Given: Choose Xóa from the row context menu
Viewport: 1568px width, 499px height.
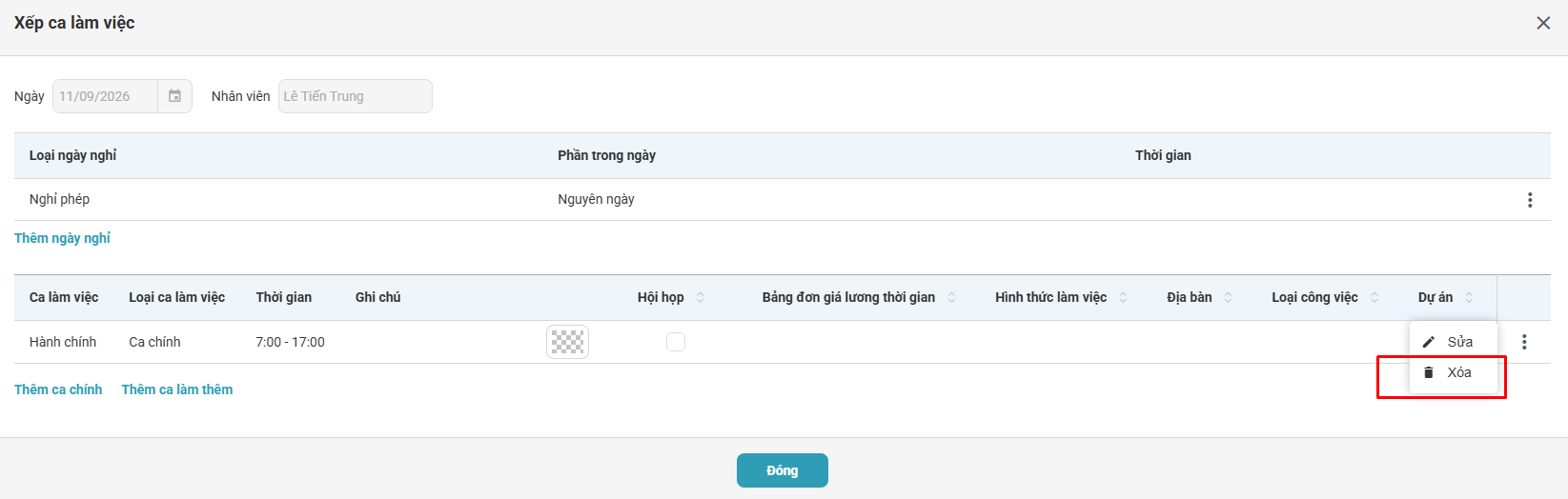Looking at the screenshot, I should pyautogui.click(x=1454, y=372).
